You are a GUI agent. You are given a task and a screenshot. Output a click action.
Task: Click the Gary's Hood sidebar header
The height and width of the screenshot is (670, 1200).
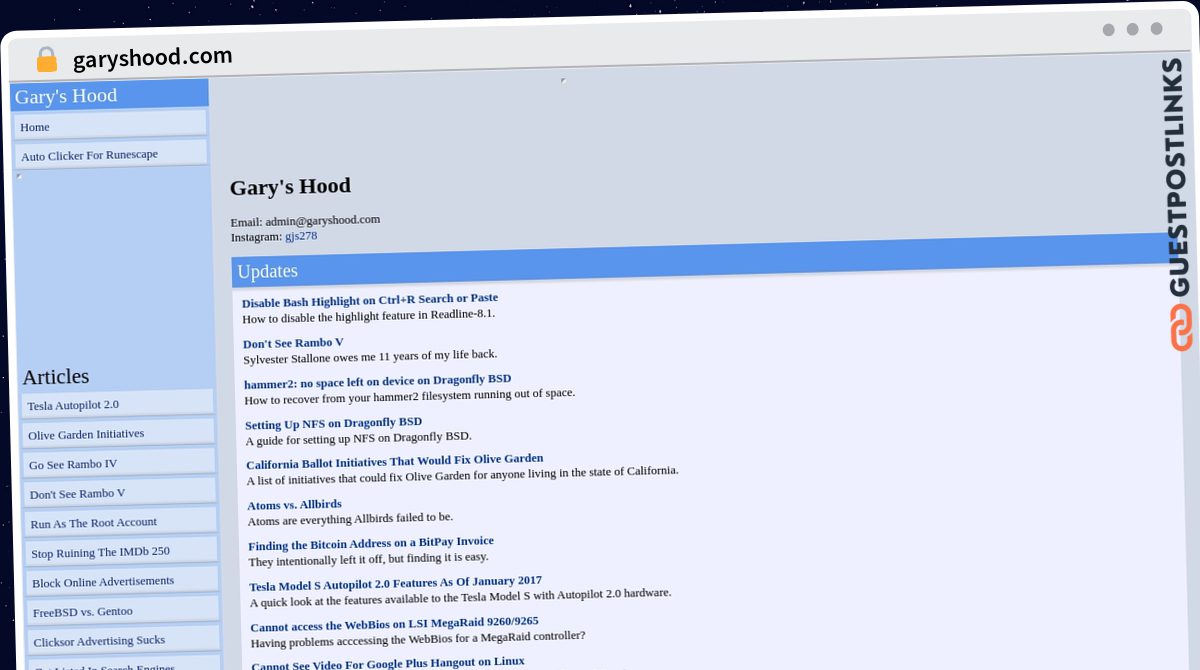pos(110,95)
